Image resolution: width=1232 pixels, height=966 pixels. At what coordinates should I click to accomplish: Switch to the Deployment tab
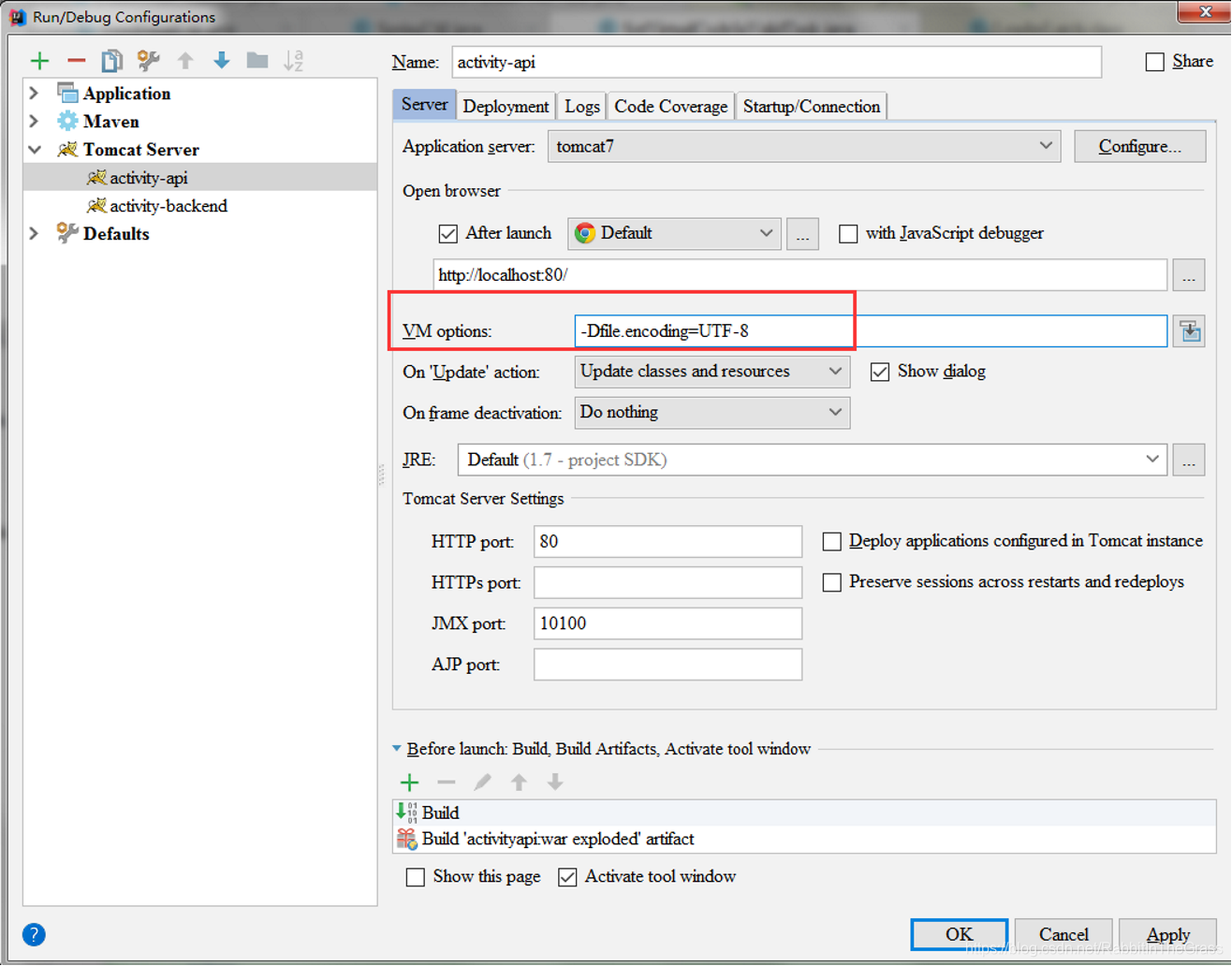coord(506,106)
